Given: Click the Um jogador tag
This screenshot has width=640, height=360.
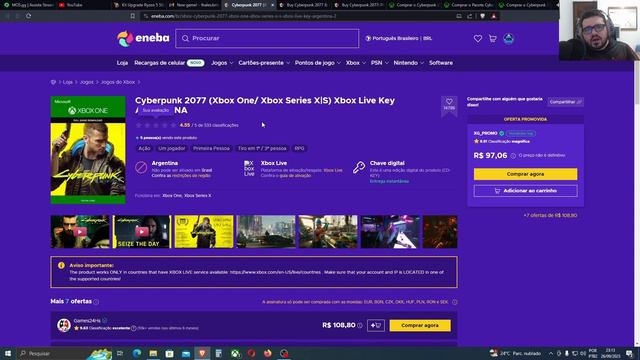Looking at the screenshot, I should [171, 149].
